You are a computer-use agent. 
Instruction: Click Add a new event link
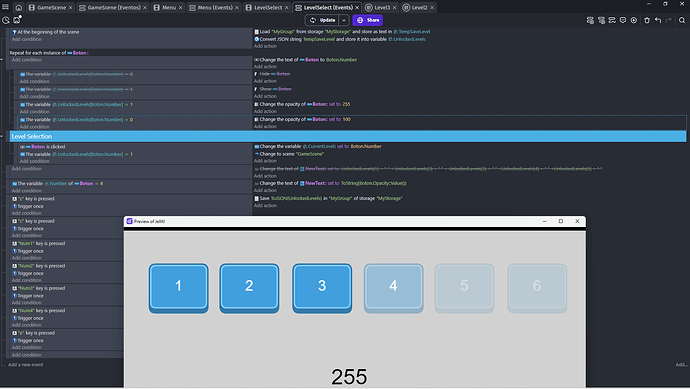point(26,364)
